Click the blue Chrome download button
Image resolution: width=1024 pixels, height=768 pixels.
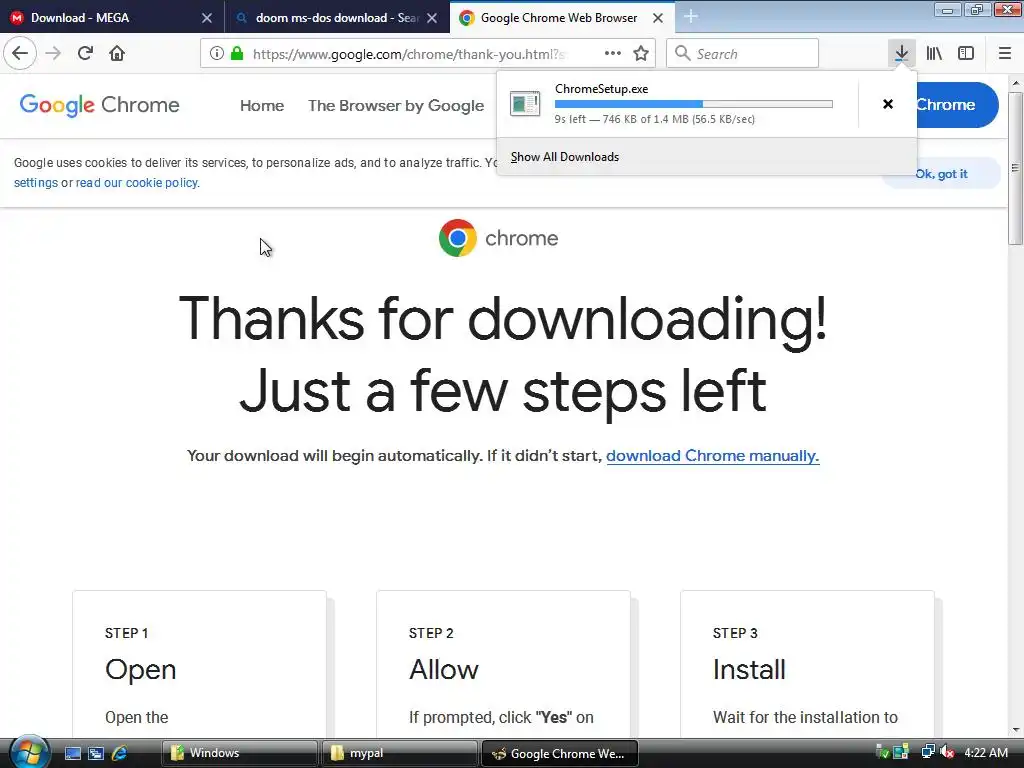(x=957, y=104)
